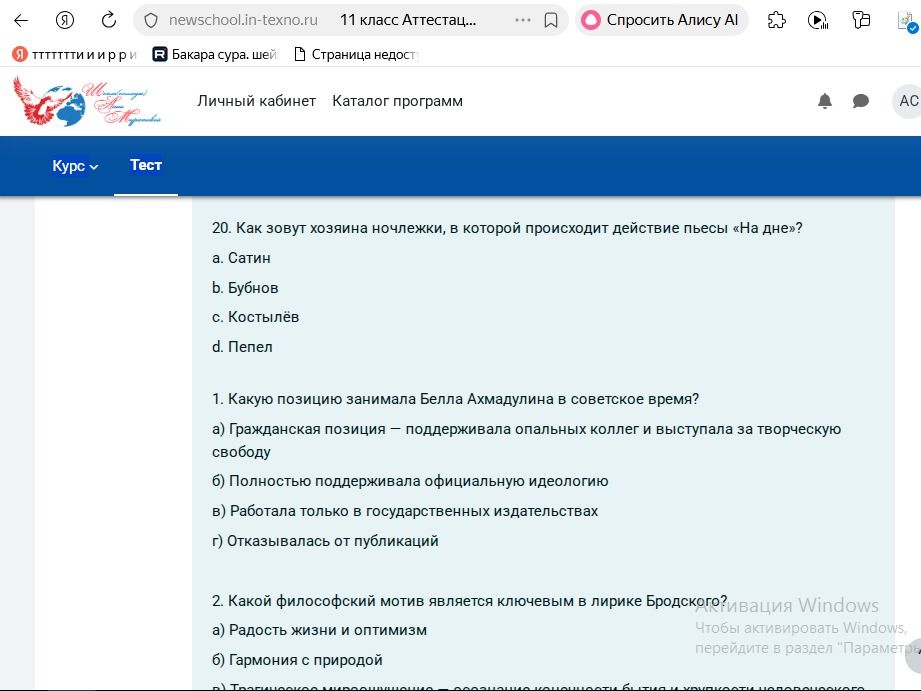Click the site protection shield icon
Image resolution: width=921 pixels, height=691 pixels.
click(x=151, y=21)
